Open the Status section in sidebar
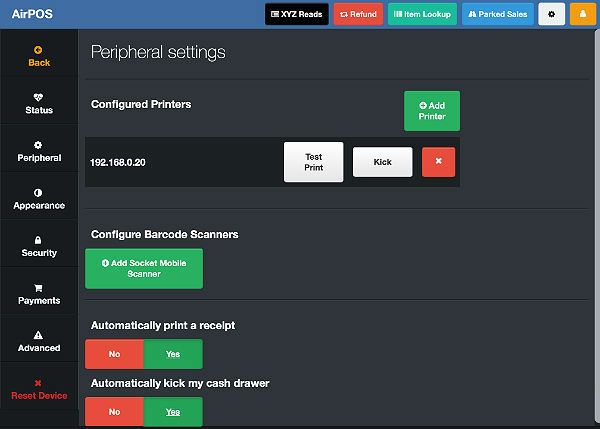 coord(39,104)
